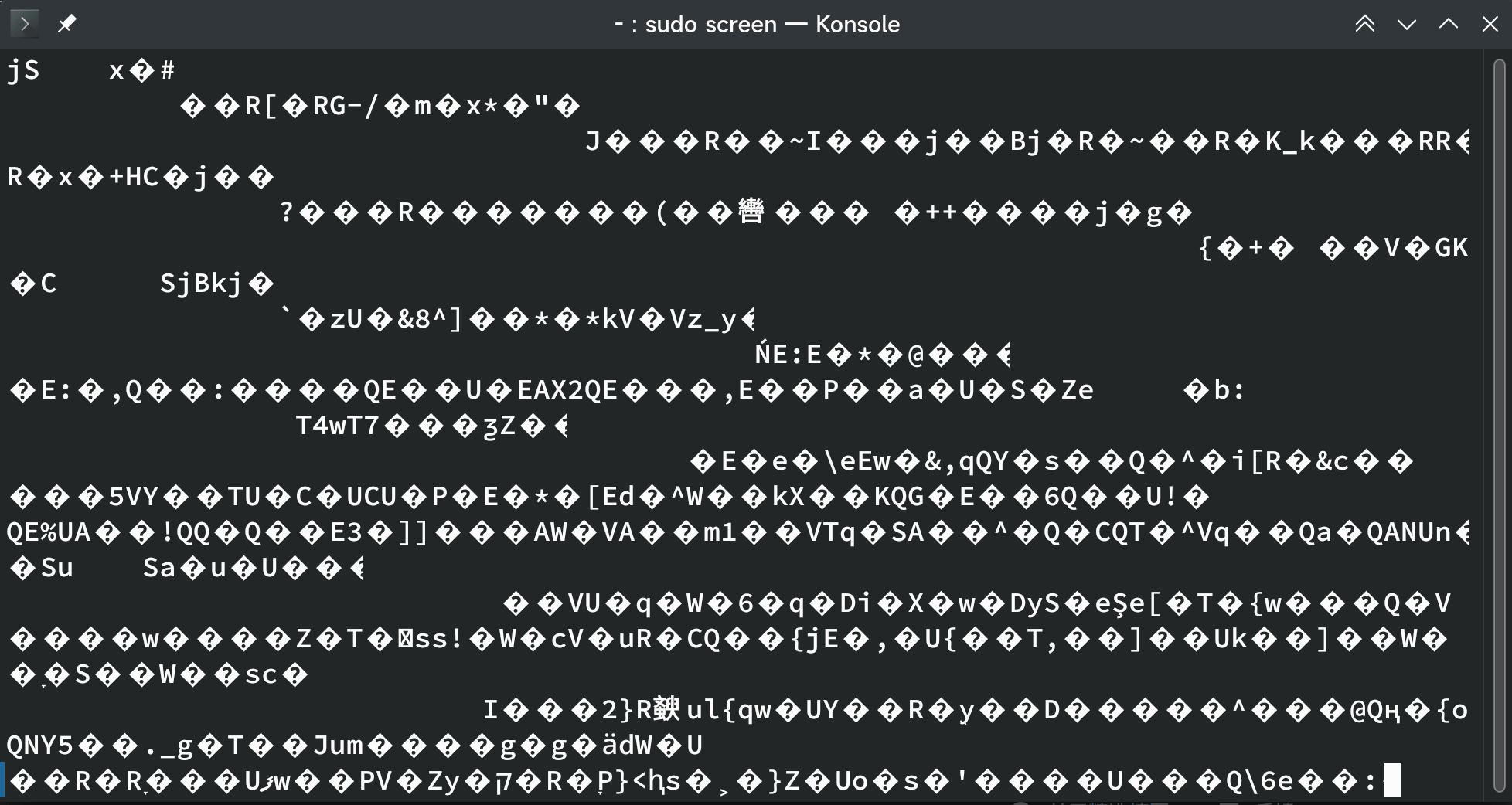Click the 'EAX2QE' text in the terminal
Screen dimensions: 1512x805
coord(567,390)
